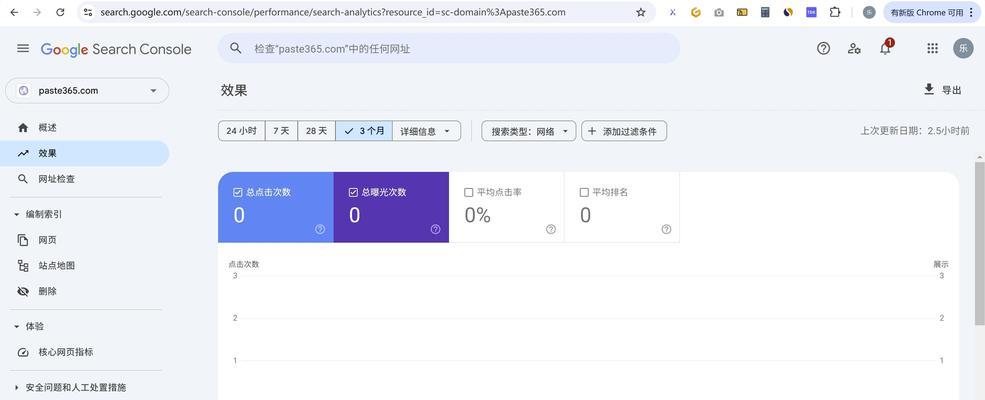Open the 搜索类型：网络 filter dropdown
This screenshot has height=400, width=985.
529,131
